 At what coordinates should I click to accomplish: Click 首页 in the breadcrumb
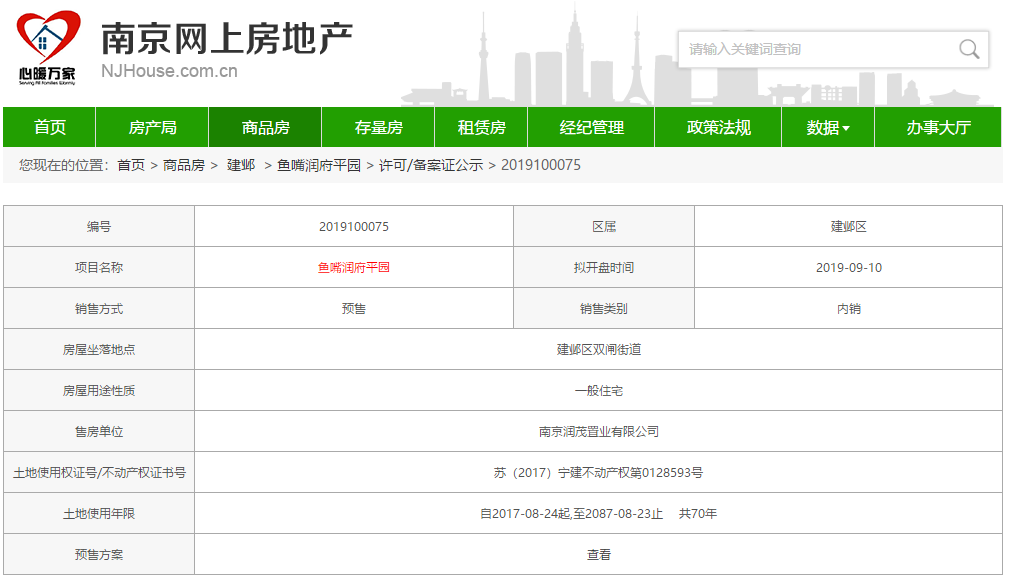click(x=131, y=165)
